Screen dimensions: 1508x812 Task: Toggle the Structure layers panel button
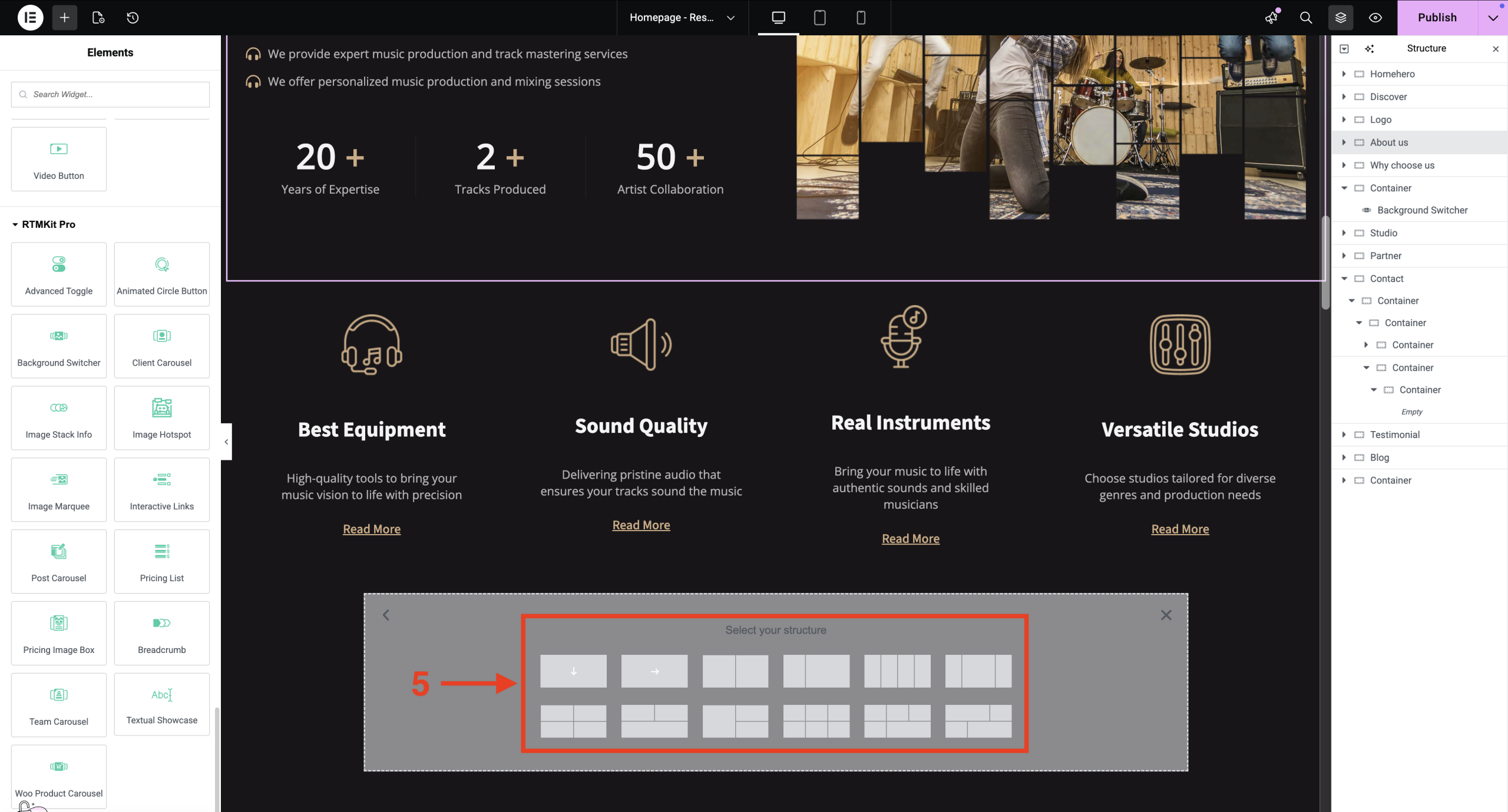point(1341,18)
